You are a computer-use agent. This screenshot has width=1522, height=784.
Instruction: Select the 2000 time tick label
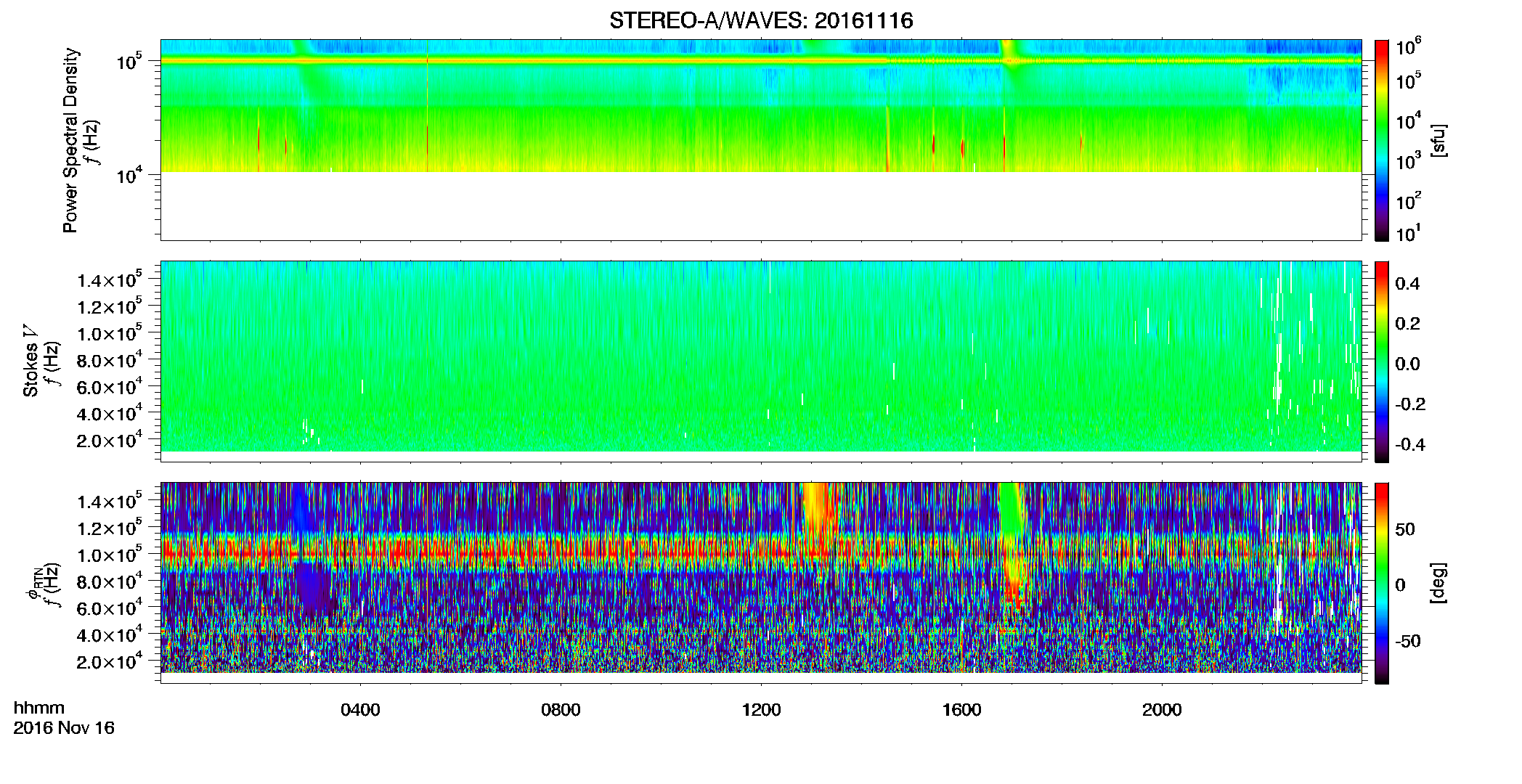click(x=1162, y=710)
